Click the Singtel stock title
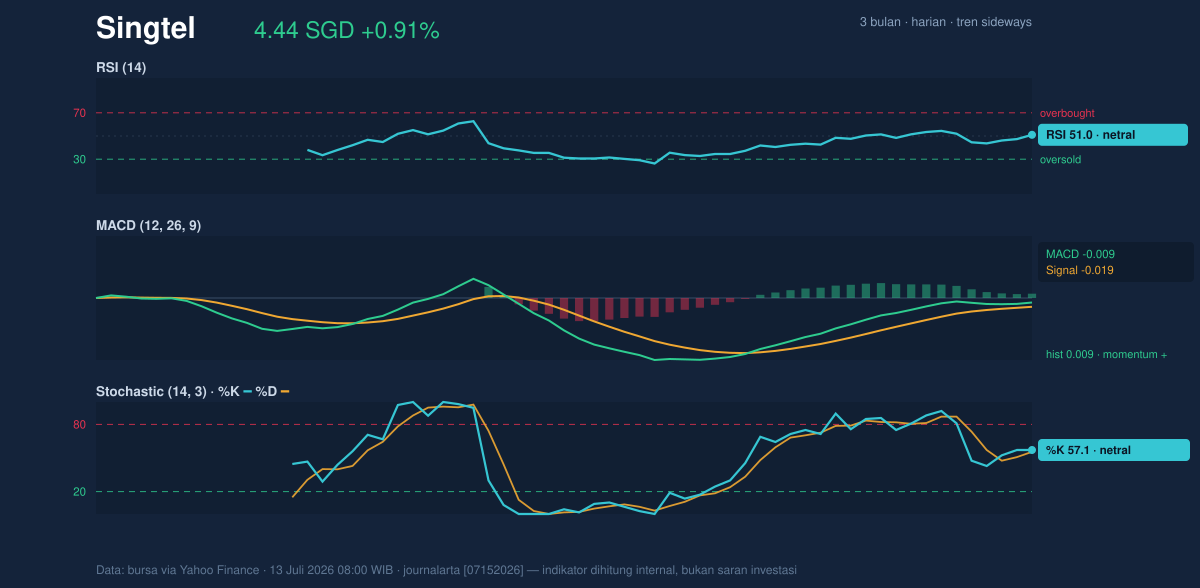The width and height of the screenshot is (1200, 588). [x=145, y=28]
